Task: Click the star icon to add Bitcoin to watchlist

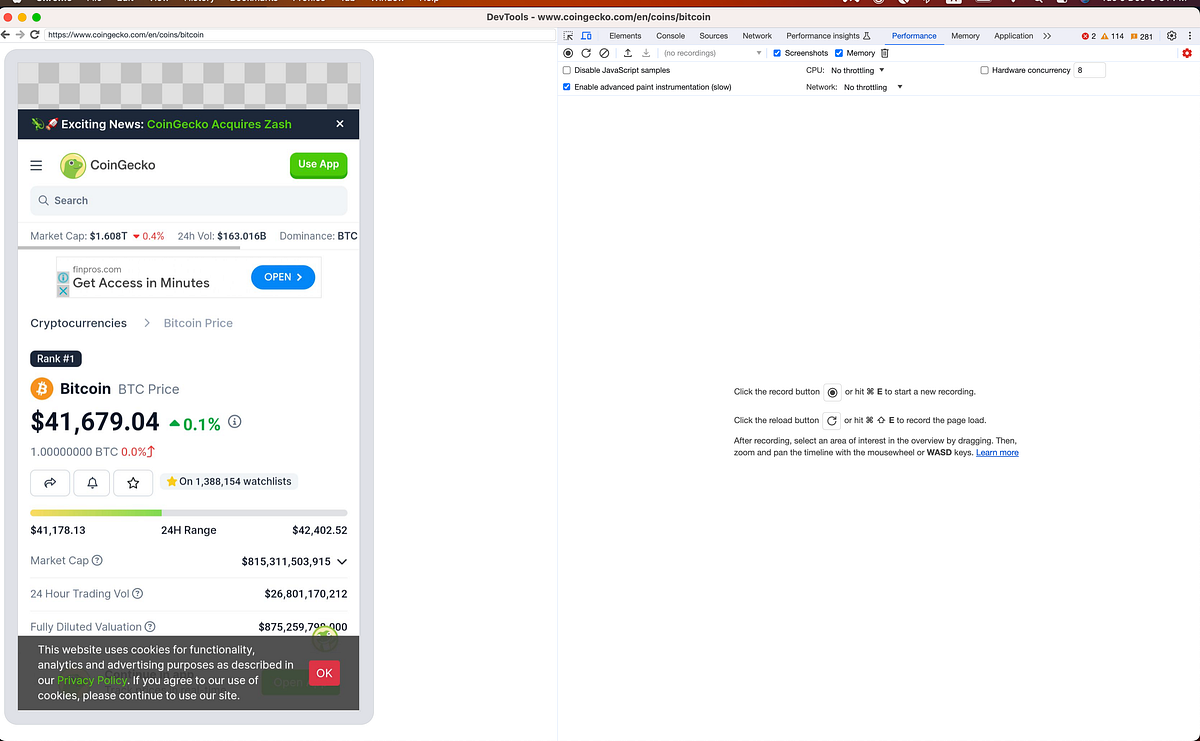Action: pyautogui.click(x=133, y=481)
